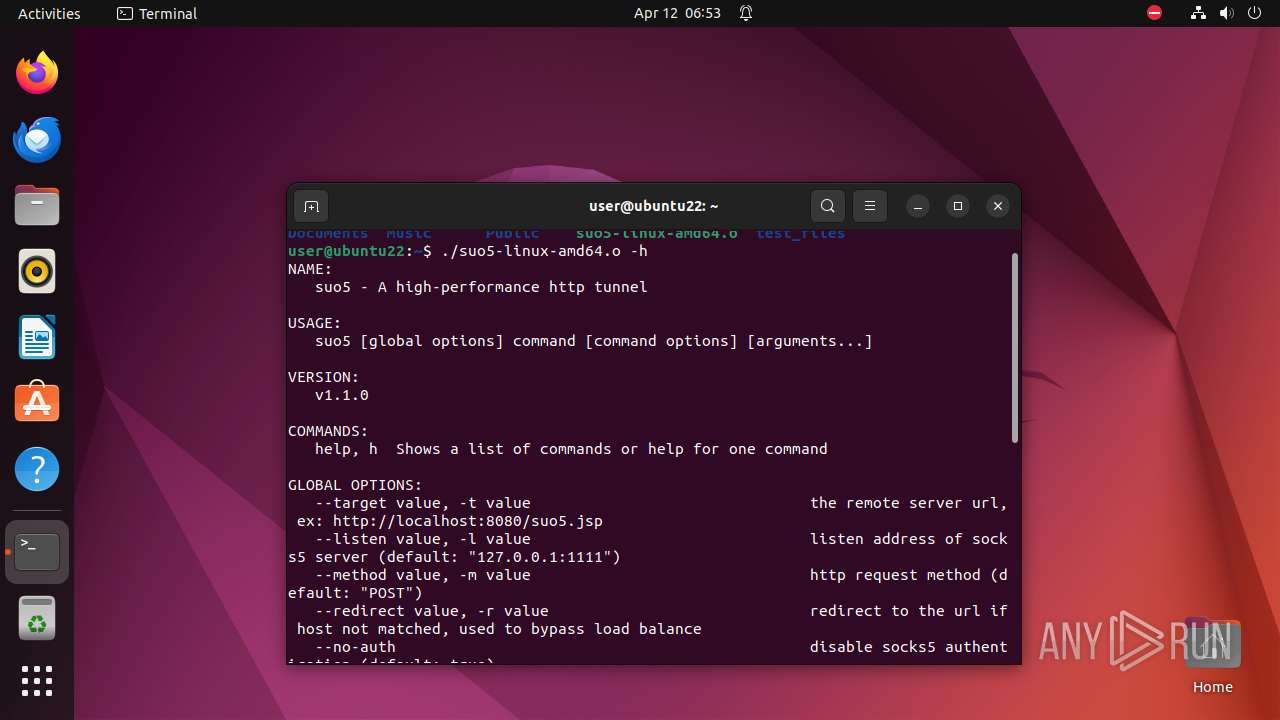Click 'http://localhost:8080/suo5.jsp' example URL
Image resolution: width=1280 pixels, height=720 pixels.
[468, 521]
